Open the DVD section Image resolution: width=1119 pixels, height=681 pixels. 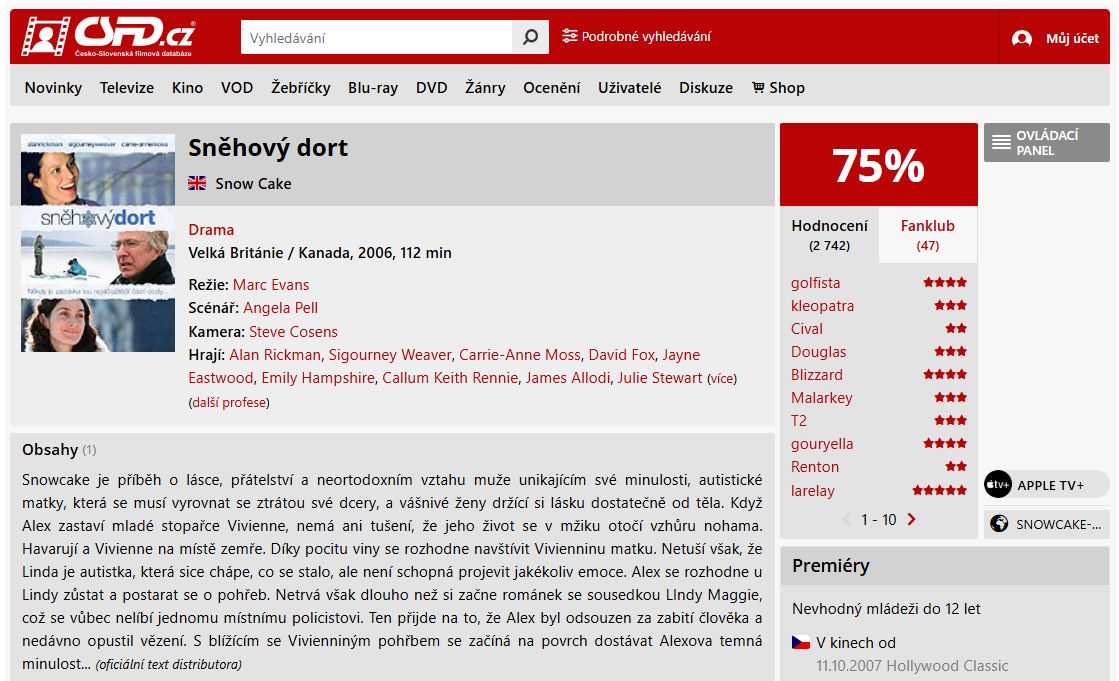432,88
